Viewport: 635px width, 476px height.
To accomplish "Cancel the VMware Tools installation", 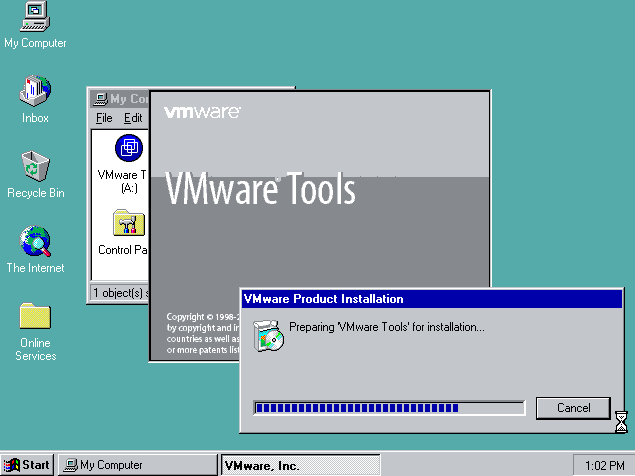I will [x=573, y=408].
